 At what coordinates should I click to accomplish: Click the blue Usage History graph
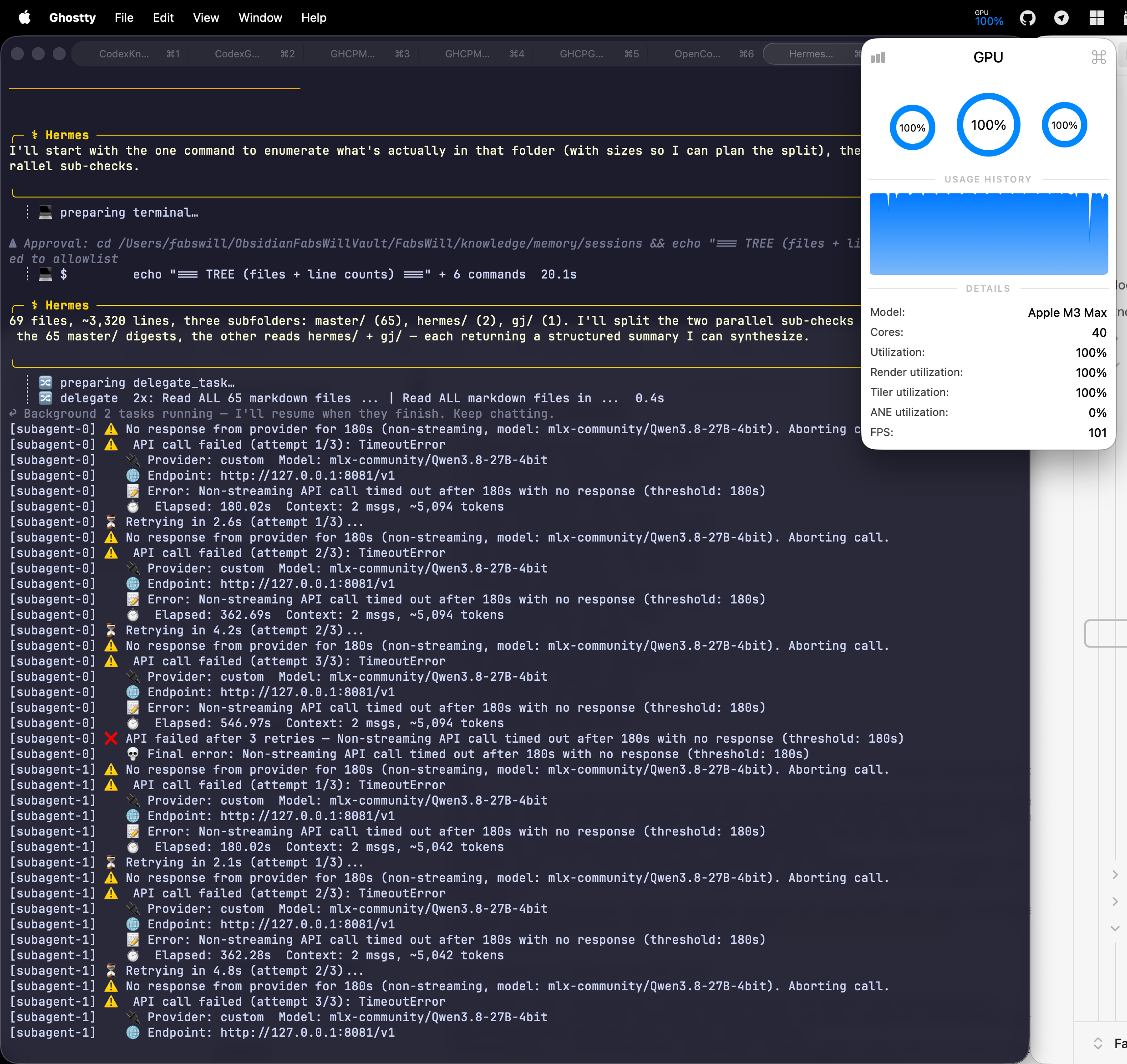988,233
